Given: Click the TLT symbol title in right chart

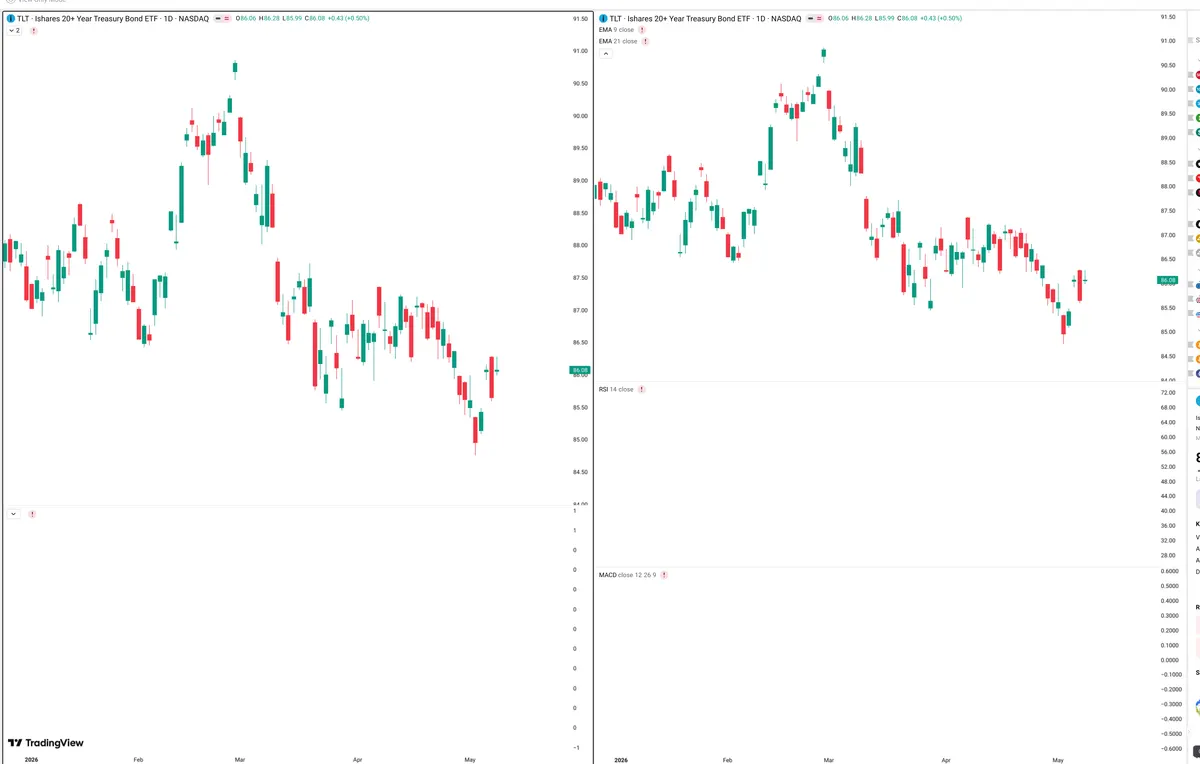Looking at the screenshot, I should [x=705, y=19].
